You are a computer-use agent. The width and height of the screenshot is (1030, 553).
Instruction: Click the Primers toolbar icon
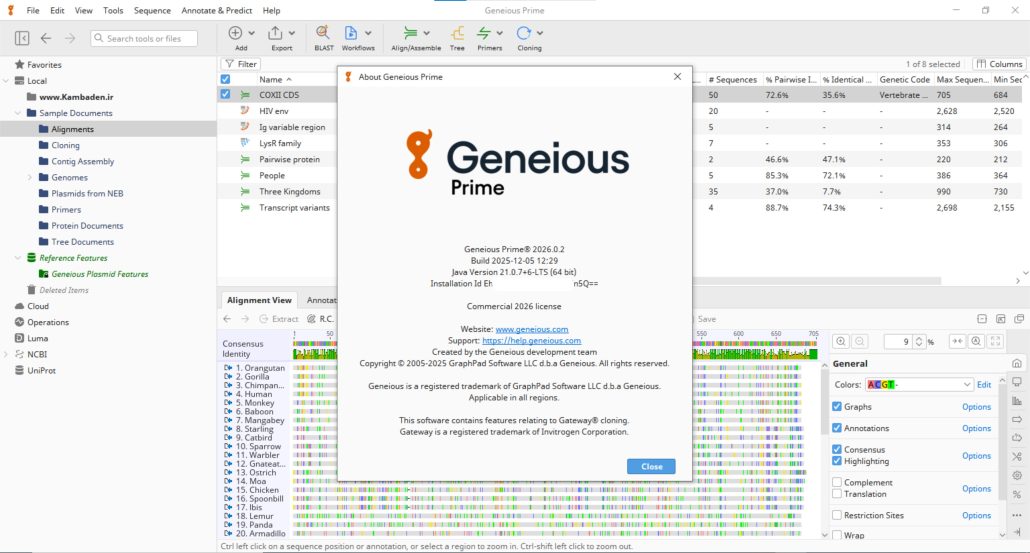pyautogui.click(x=484, y=33)
